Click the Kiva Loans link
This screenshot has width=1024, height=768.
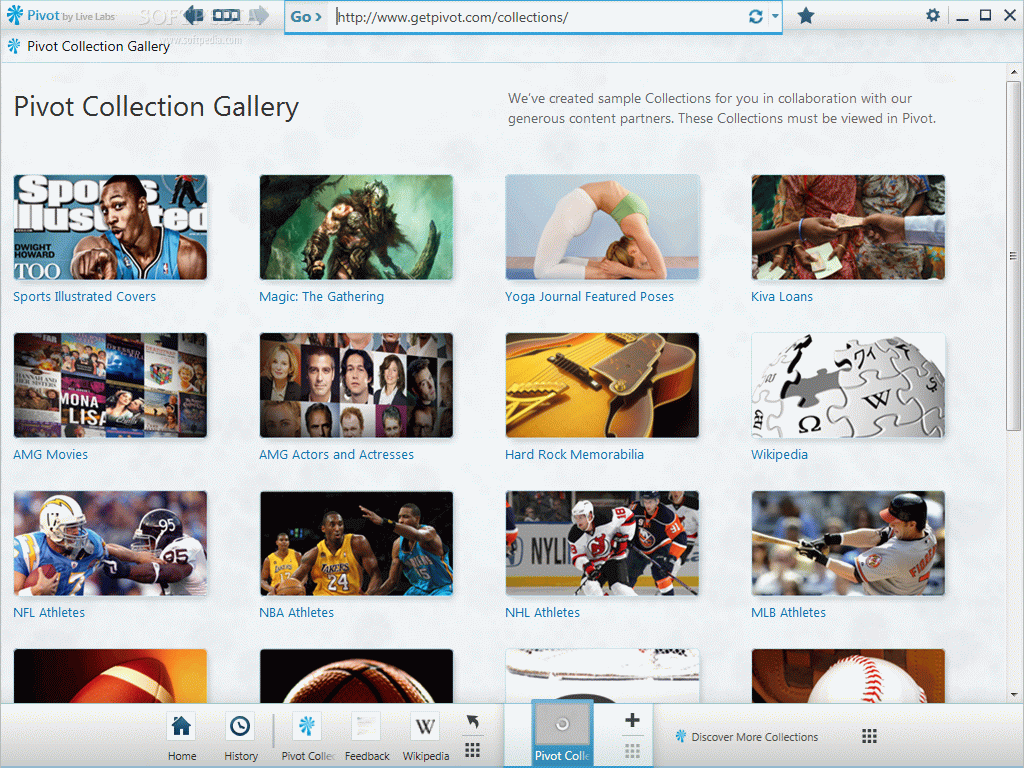pyautogui.click(x=782, y=296)
